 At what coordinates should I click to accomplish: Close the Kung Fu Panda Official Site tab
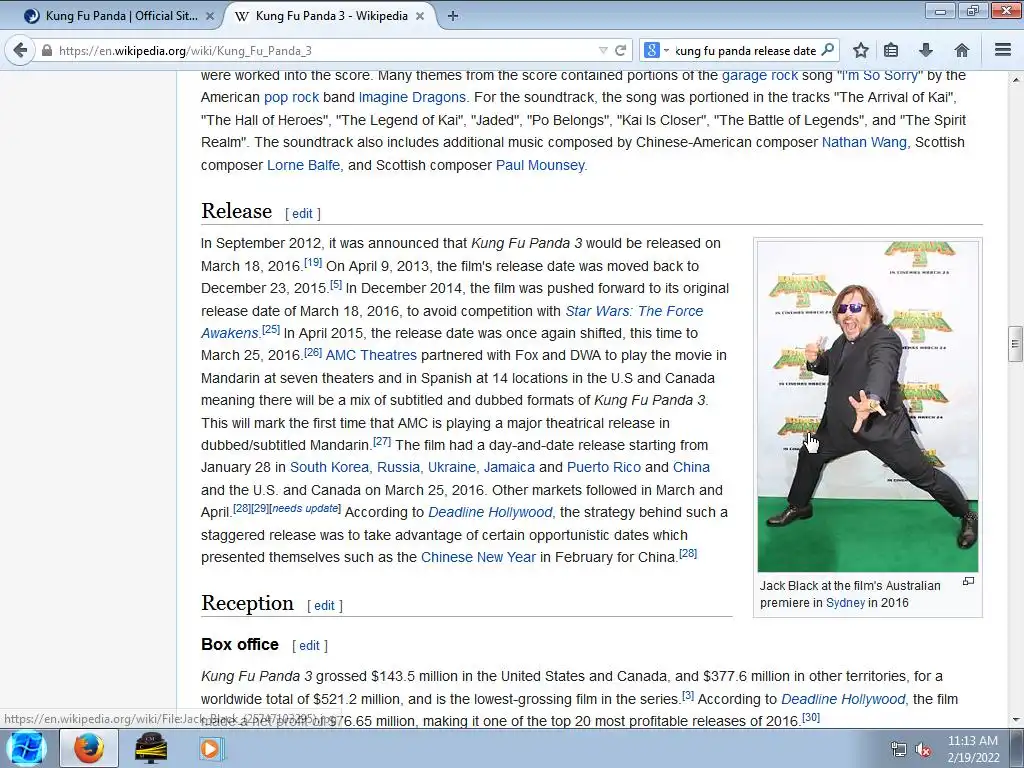point(210,16)
